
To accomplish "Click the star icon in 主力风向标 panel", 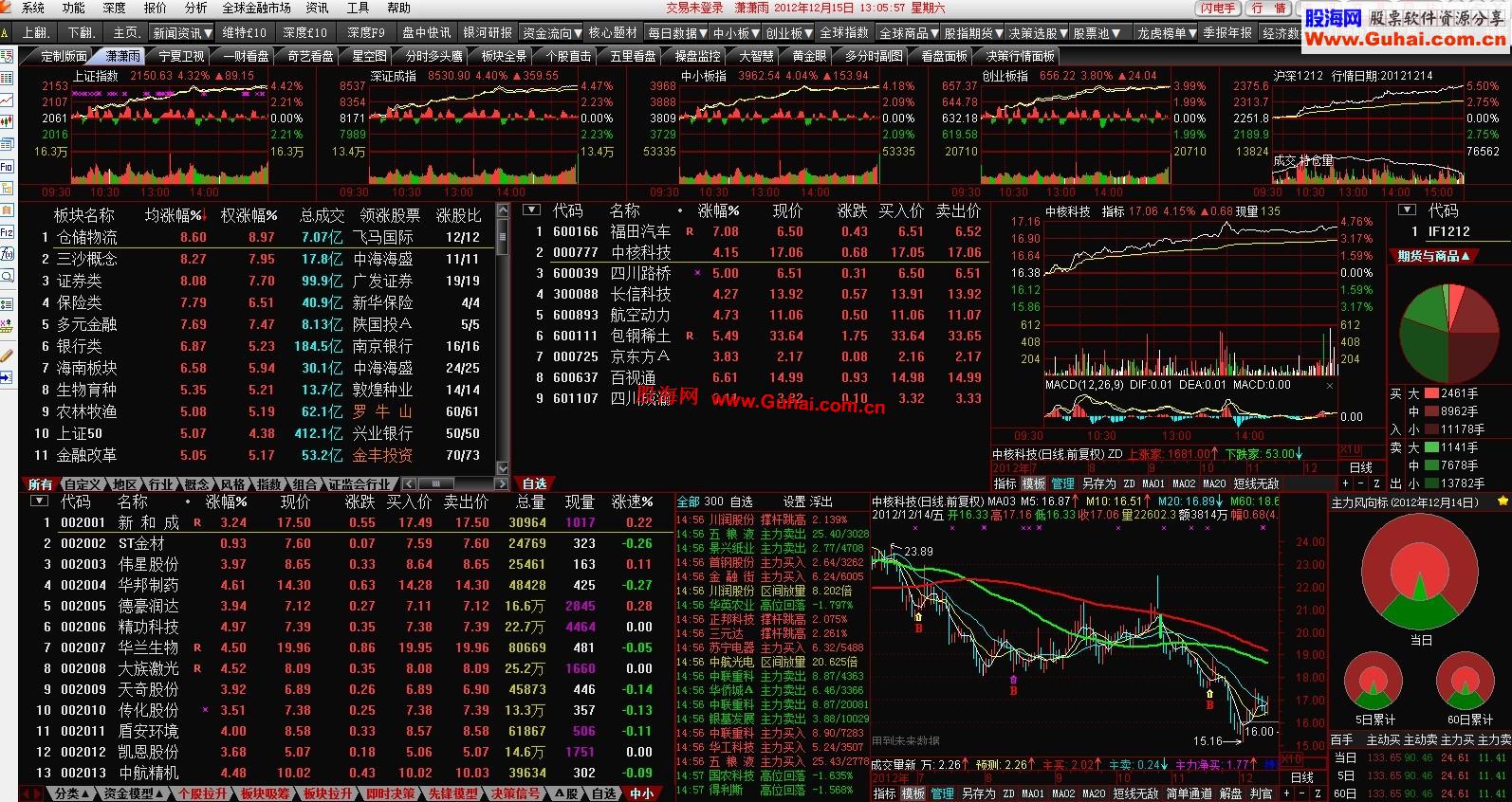I will [1503, 501].
